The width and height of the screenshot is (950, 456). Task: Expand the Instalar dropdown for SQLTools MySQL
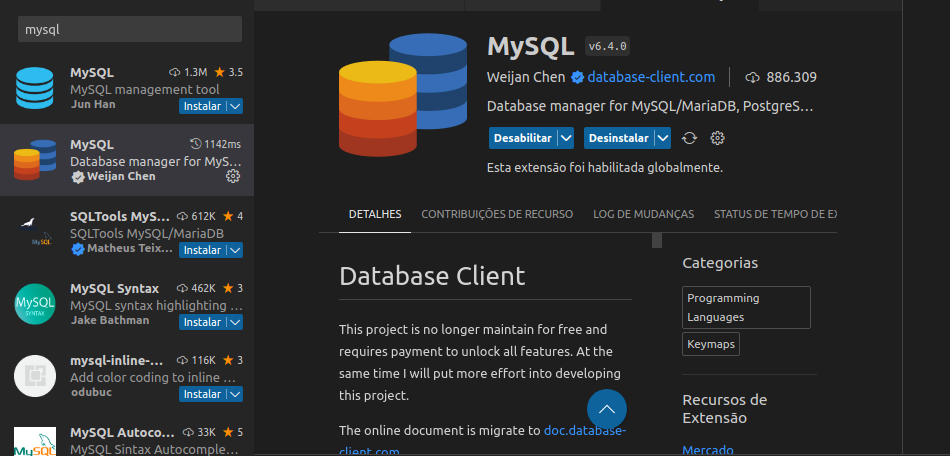point(236,250)
